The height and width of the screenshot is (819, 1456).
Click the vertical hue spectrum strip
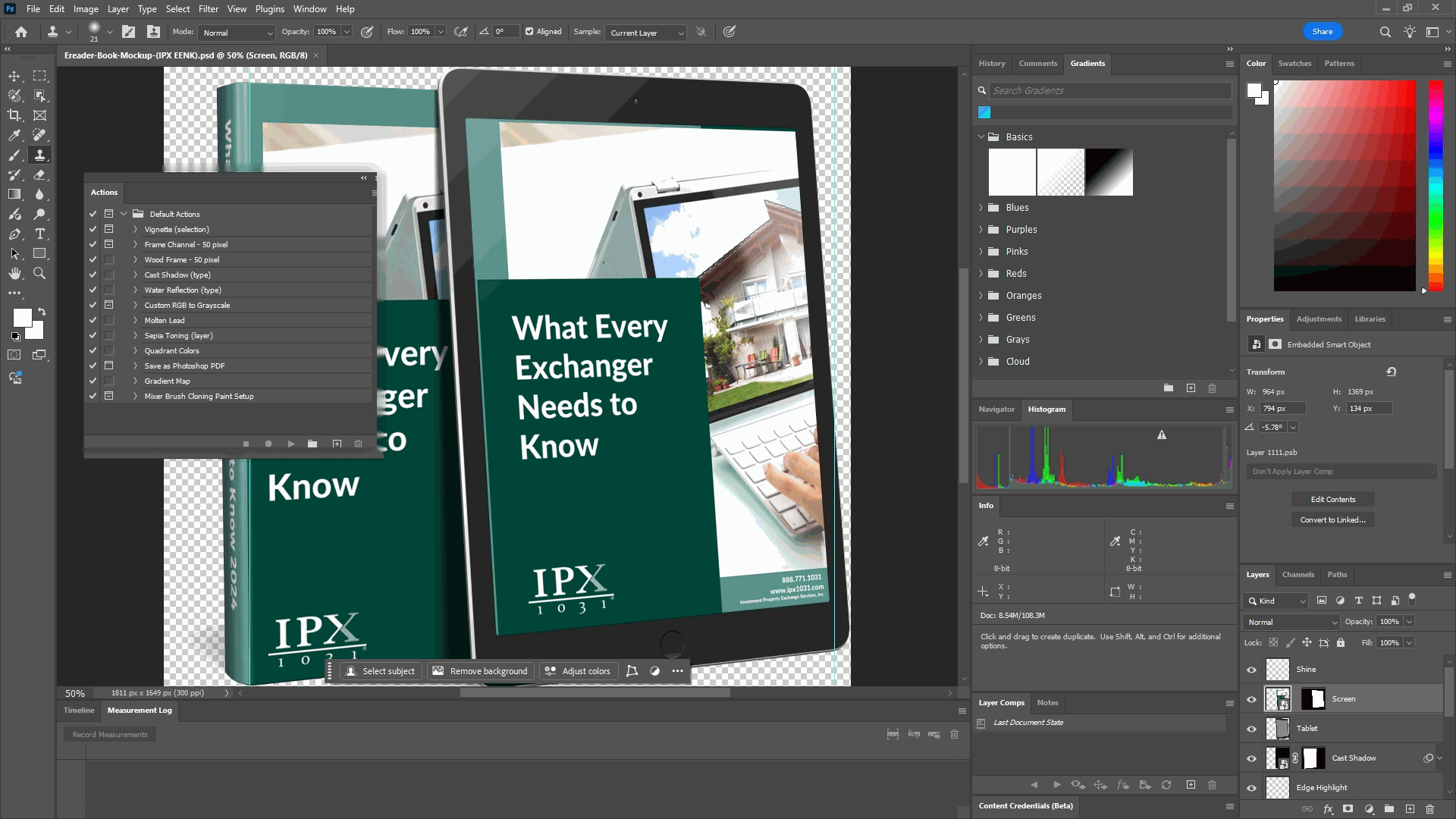click(x=1436, y=185)
